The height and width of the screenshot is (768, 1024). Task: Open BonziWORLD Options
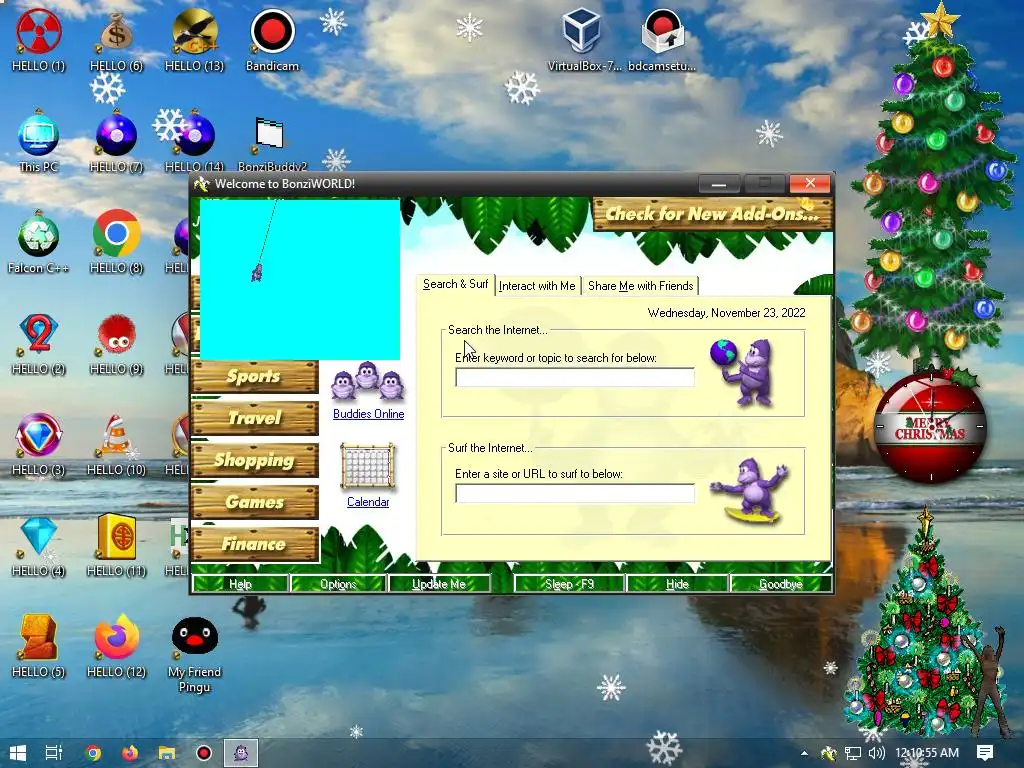pyautogui.click(x=338, y=584)
